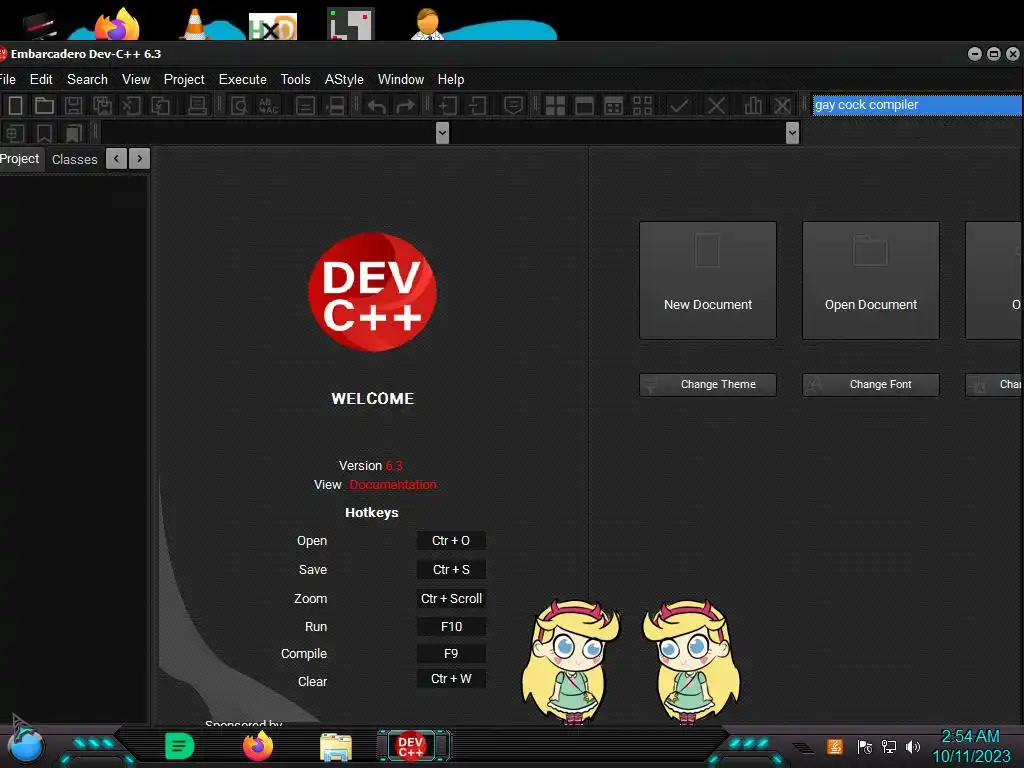Click the Replace text toolbar icon

pos(268,105)
